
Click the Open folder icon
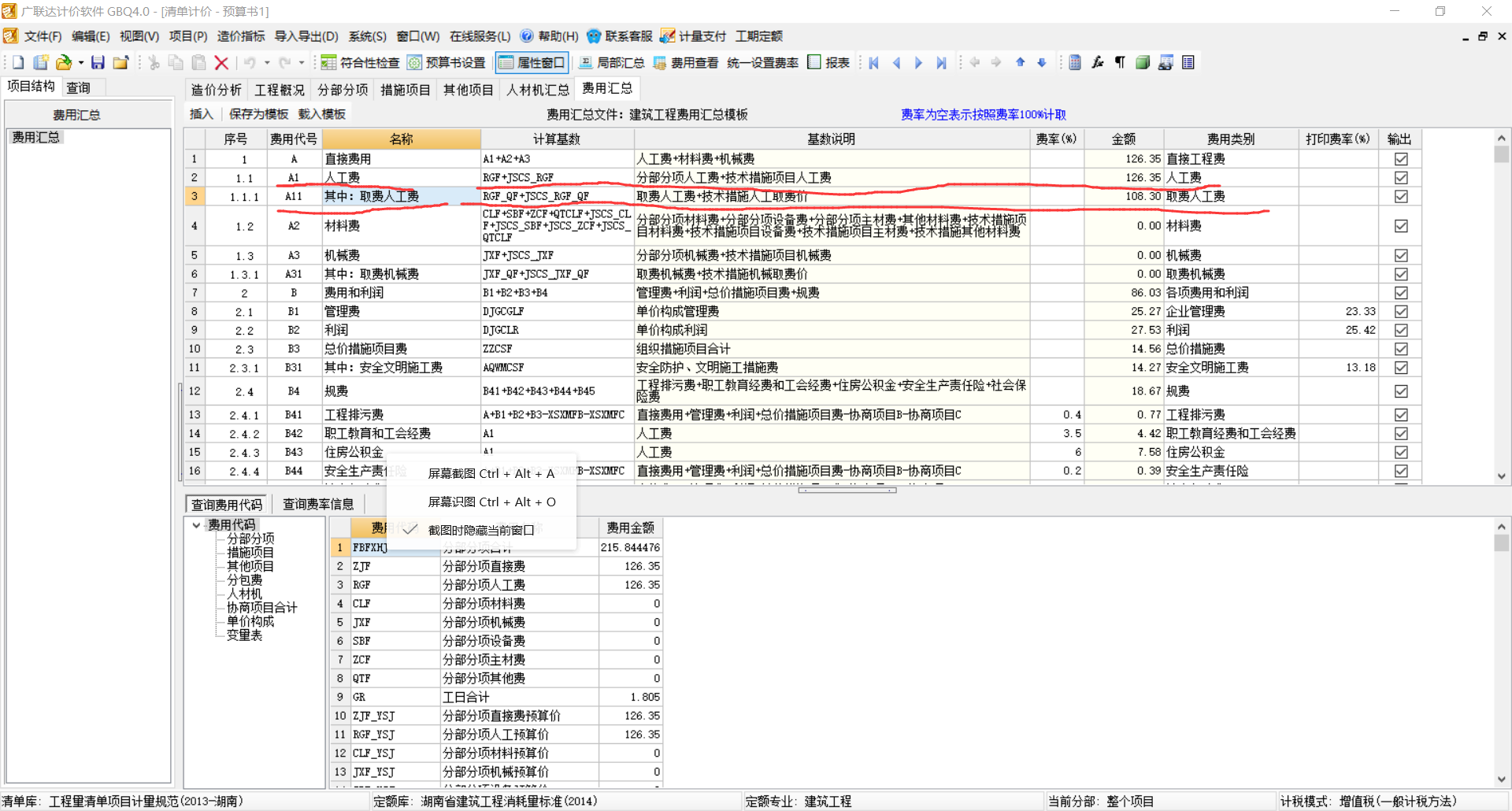[x=64, y=62]
